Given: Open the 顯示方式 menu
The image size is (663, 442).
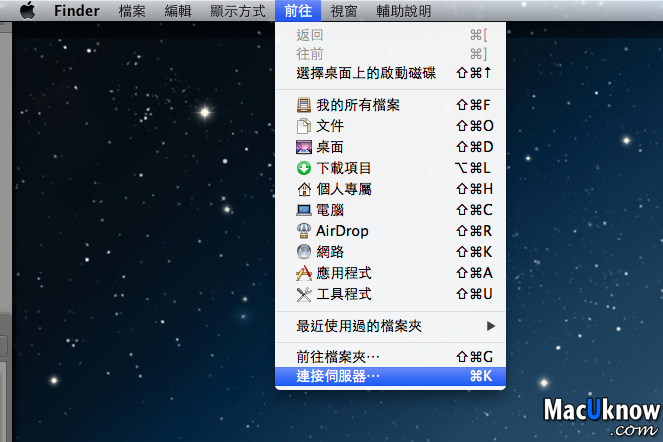Looking at the screenshot, I should (237, 11).
